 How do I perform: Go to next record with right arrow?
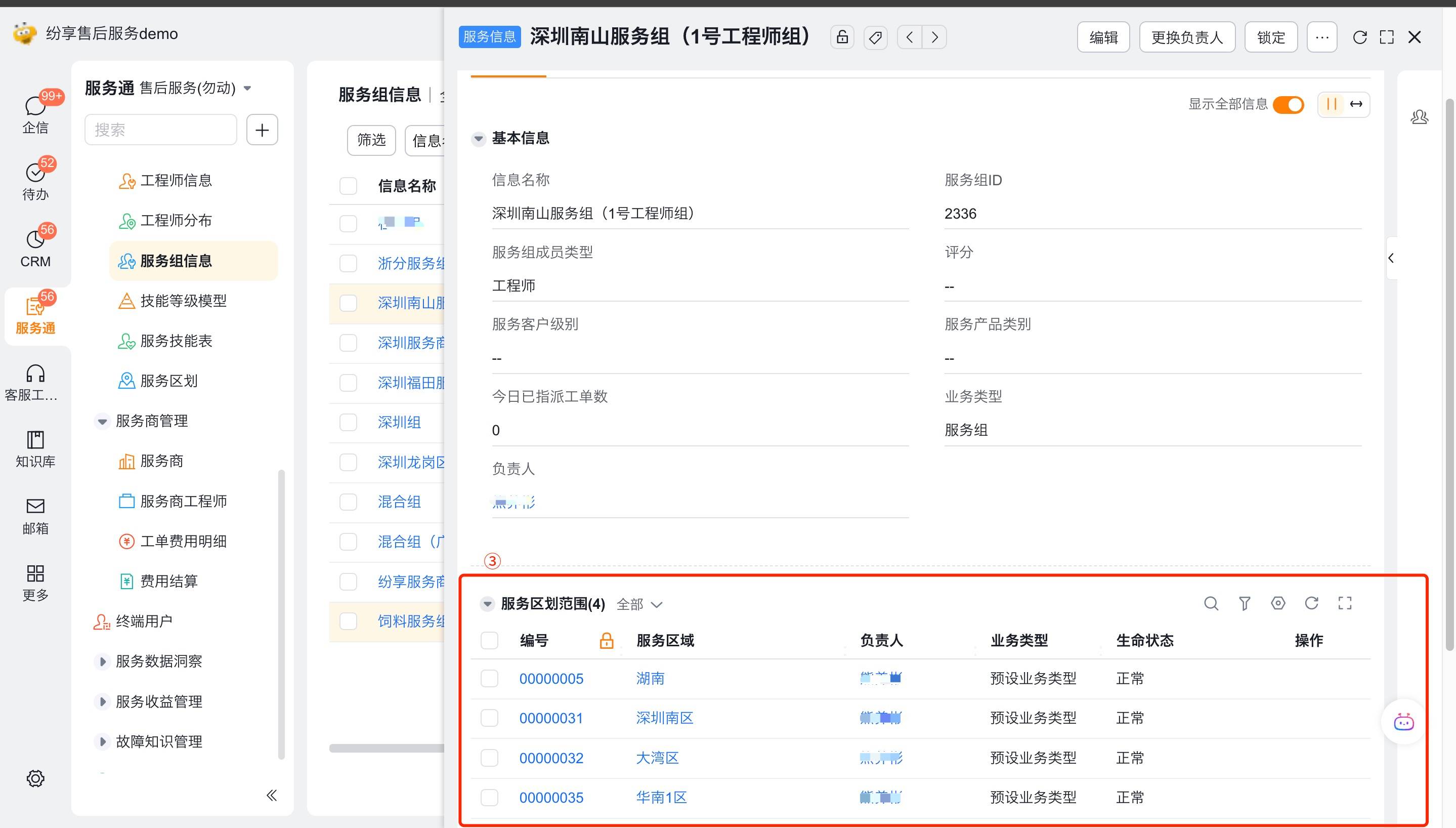click(x=934, y=37)
